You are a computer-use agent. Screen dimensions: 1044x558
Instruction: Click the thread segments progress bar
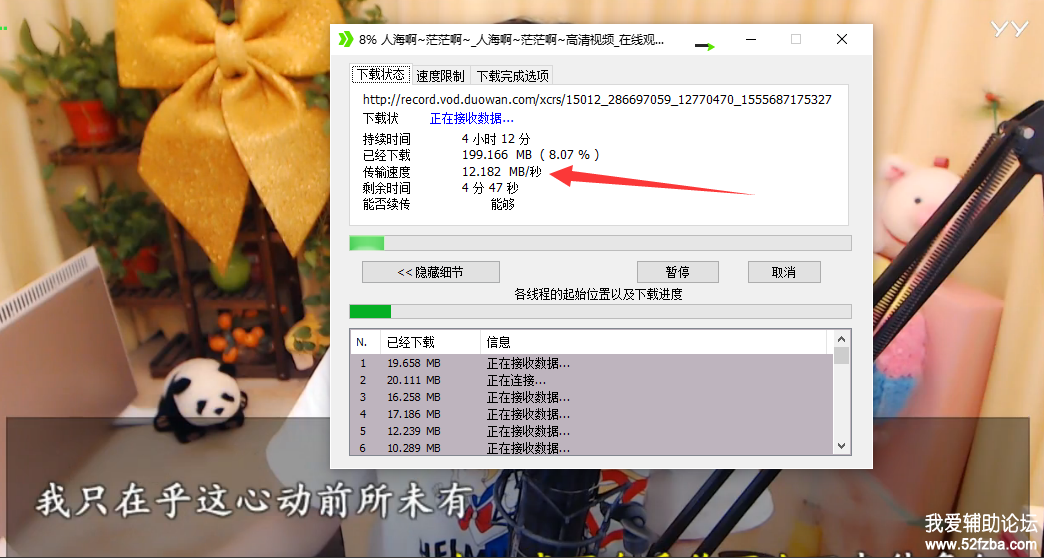click(x=600, y=311)
